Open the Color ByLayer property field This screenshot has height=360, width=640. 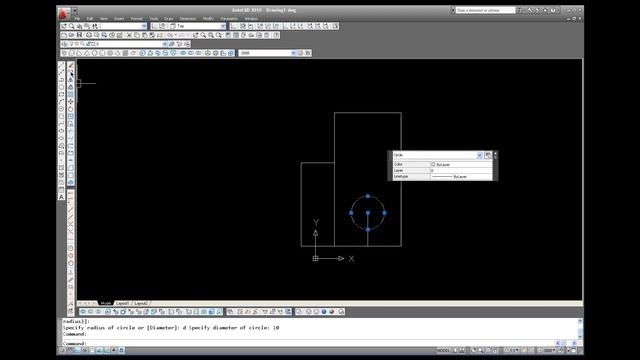(461, 164)
